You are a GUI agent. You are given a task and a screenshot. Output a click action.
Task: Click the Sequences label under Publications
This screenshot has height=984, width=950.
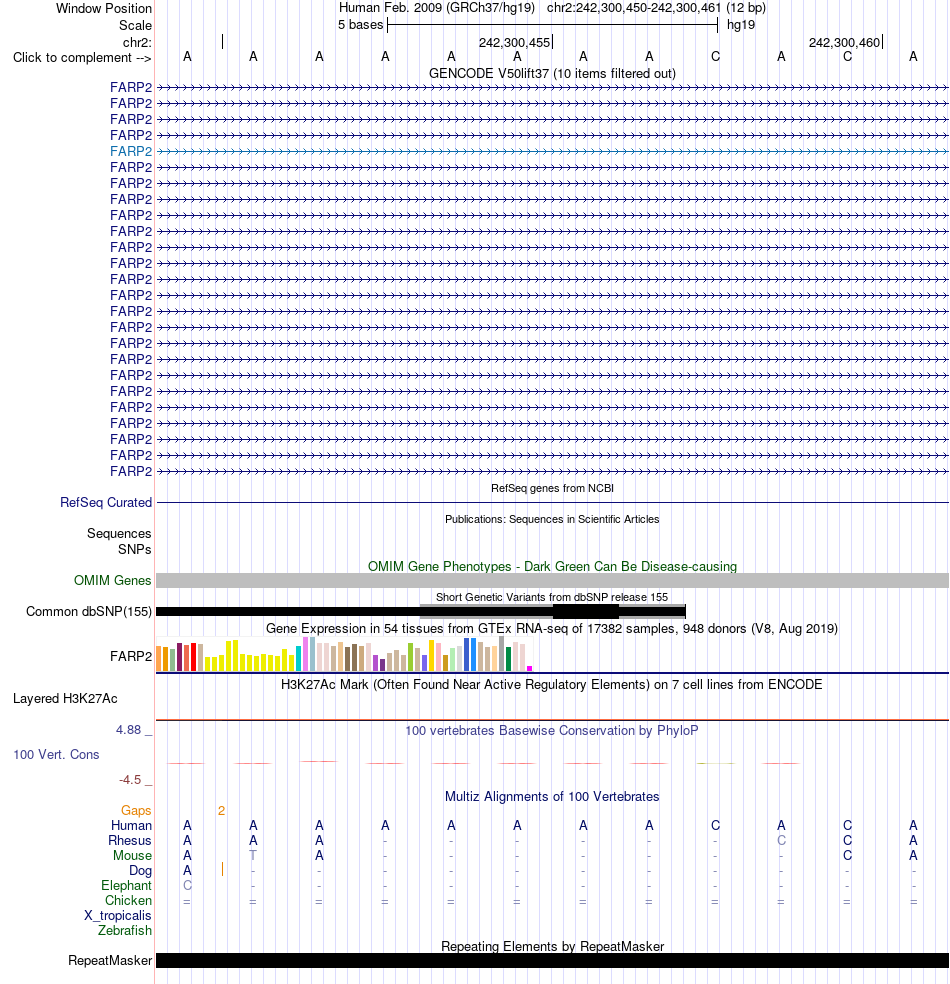[x=119, y=533]
